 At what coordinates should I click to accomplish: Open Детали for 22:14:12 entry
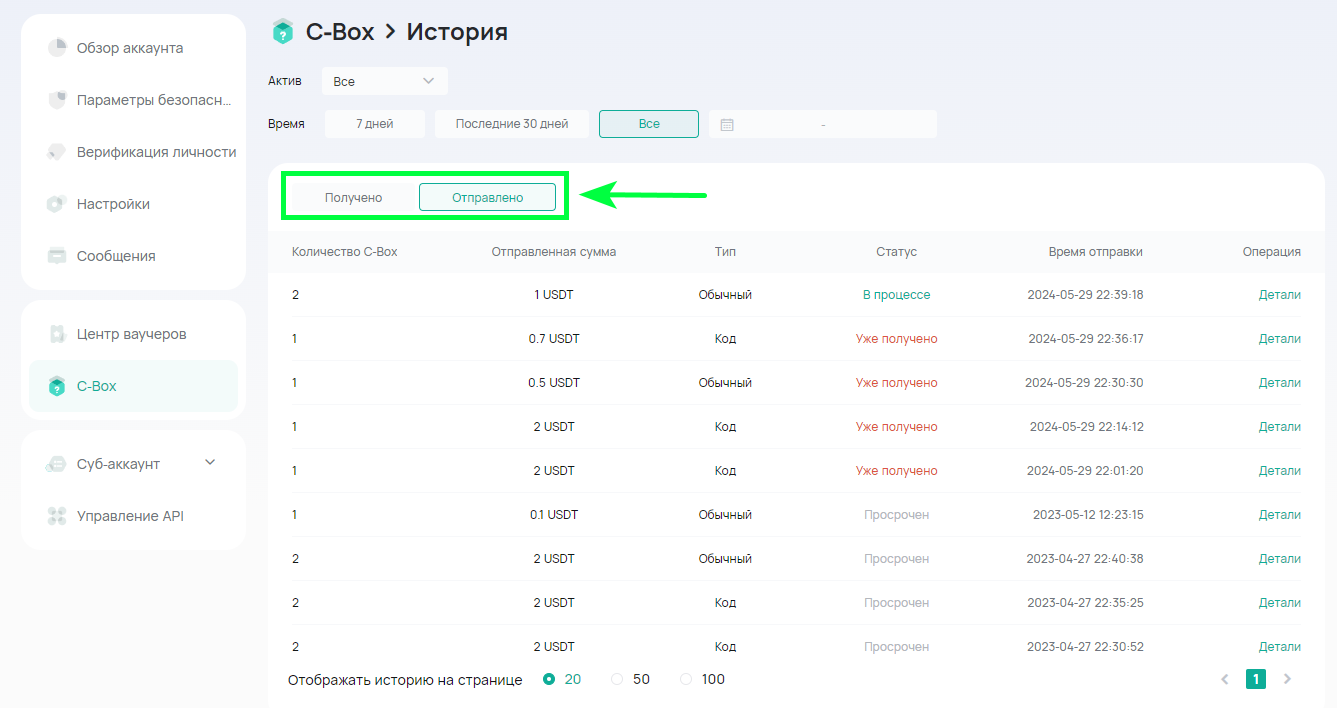[1279, 427]
